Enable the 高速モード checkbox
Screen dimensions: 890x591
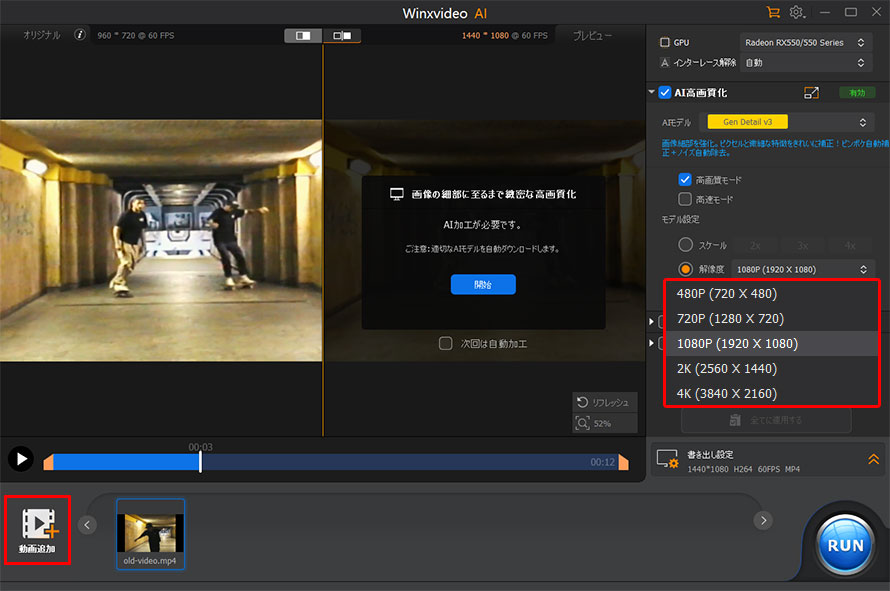click(685, 199)
